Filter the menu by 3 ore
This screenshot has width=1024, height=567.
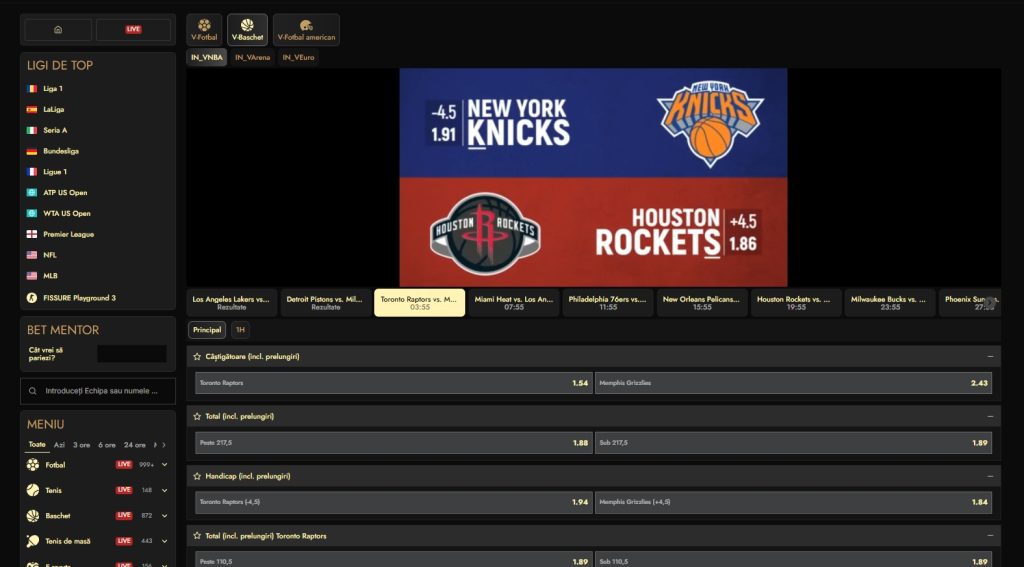[x=82, y=446]
